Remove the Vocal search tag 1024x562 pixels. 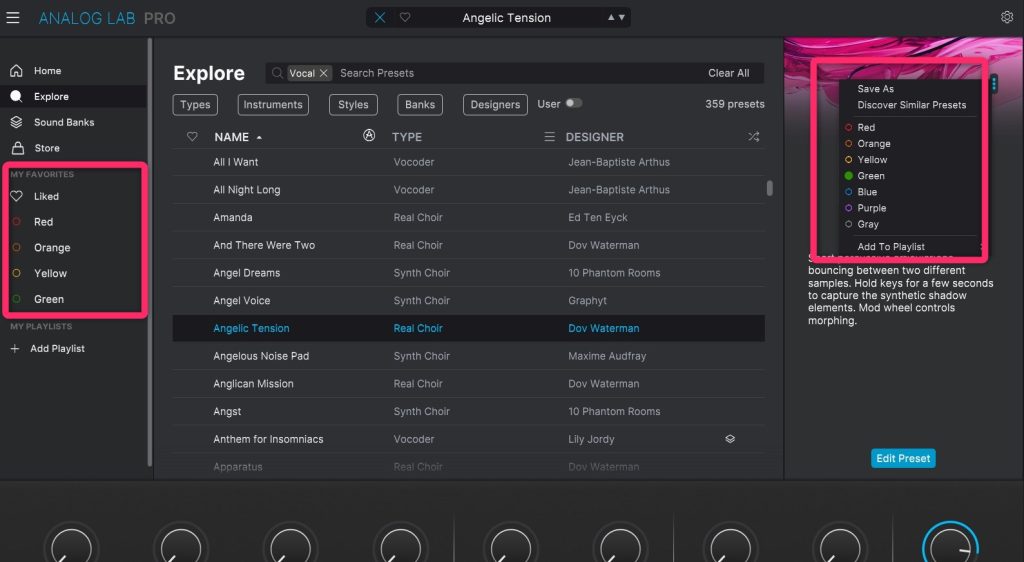[324, 73]
